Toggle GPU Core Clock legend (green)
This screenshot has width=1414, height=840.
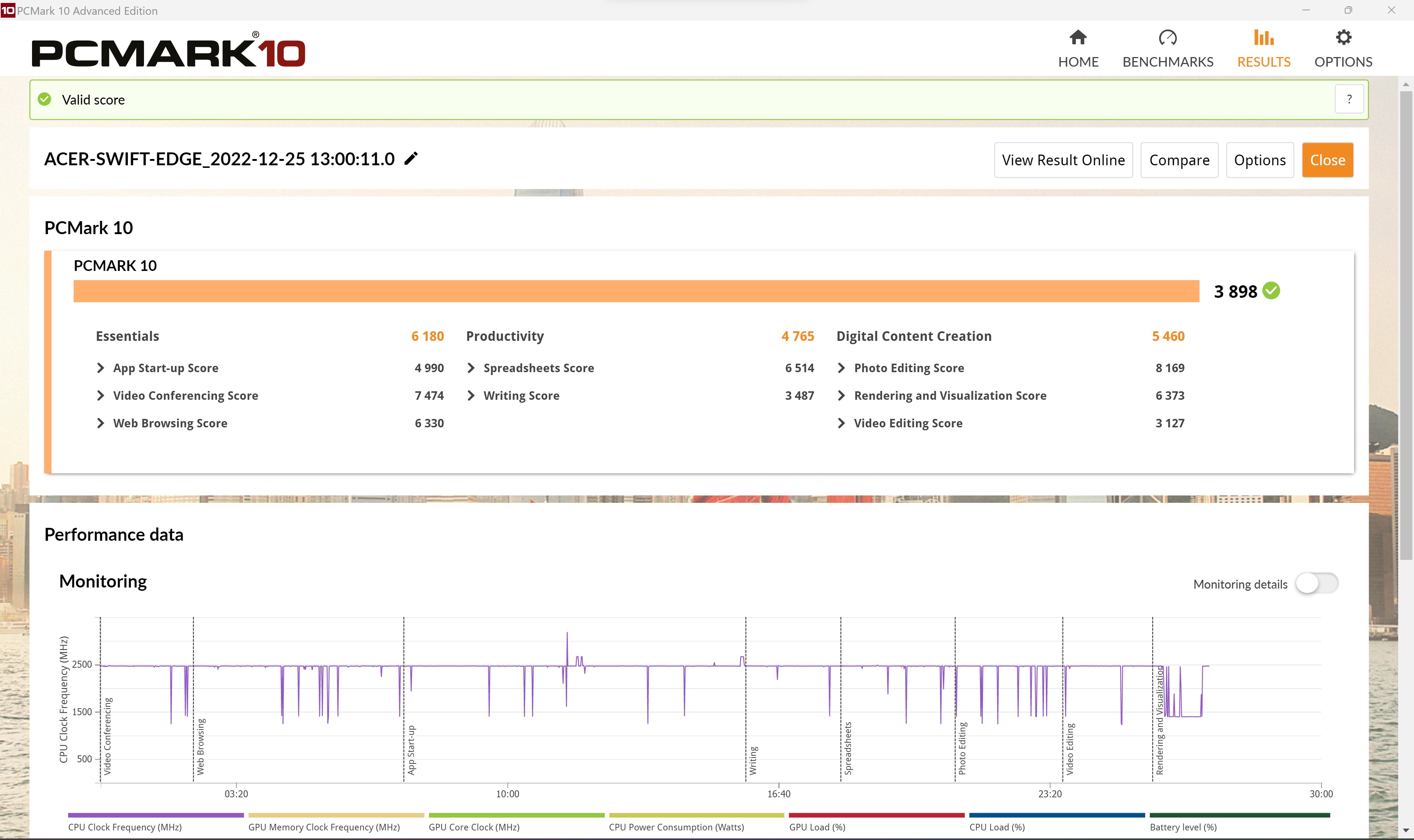coord(516,822)
